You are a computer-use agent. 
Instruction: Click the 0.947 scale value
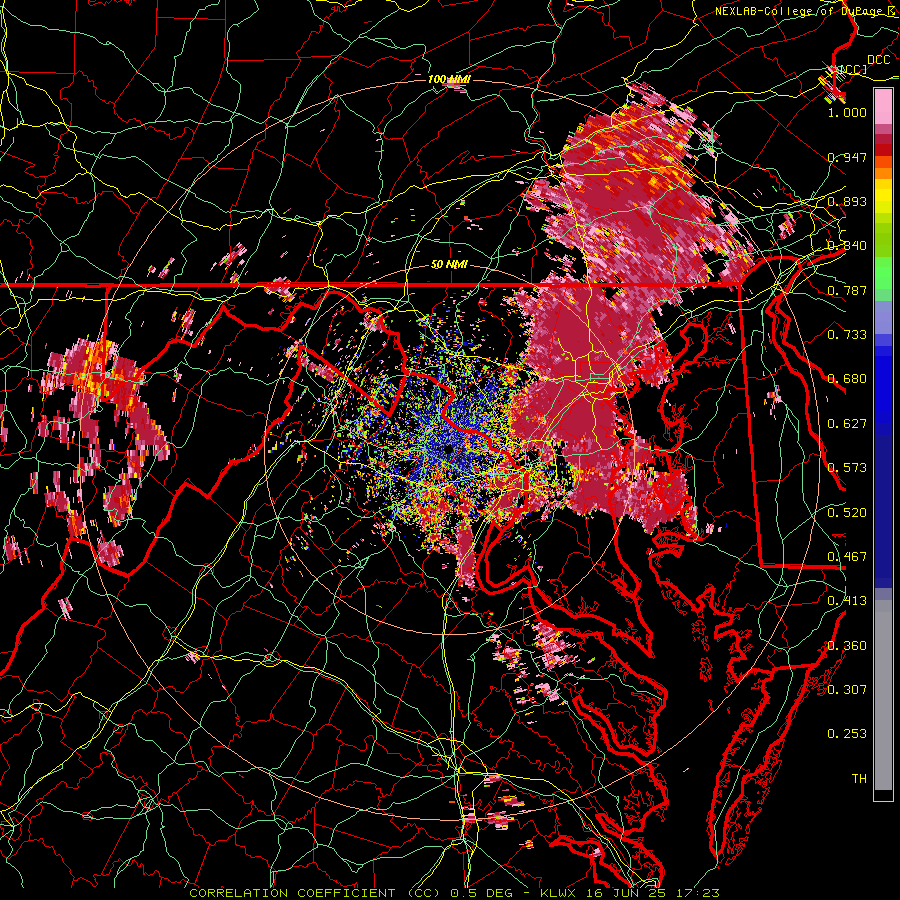[847, 157]
